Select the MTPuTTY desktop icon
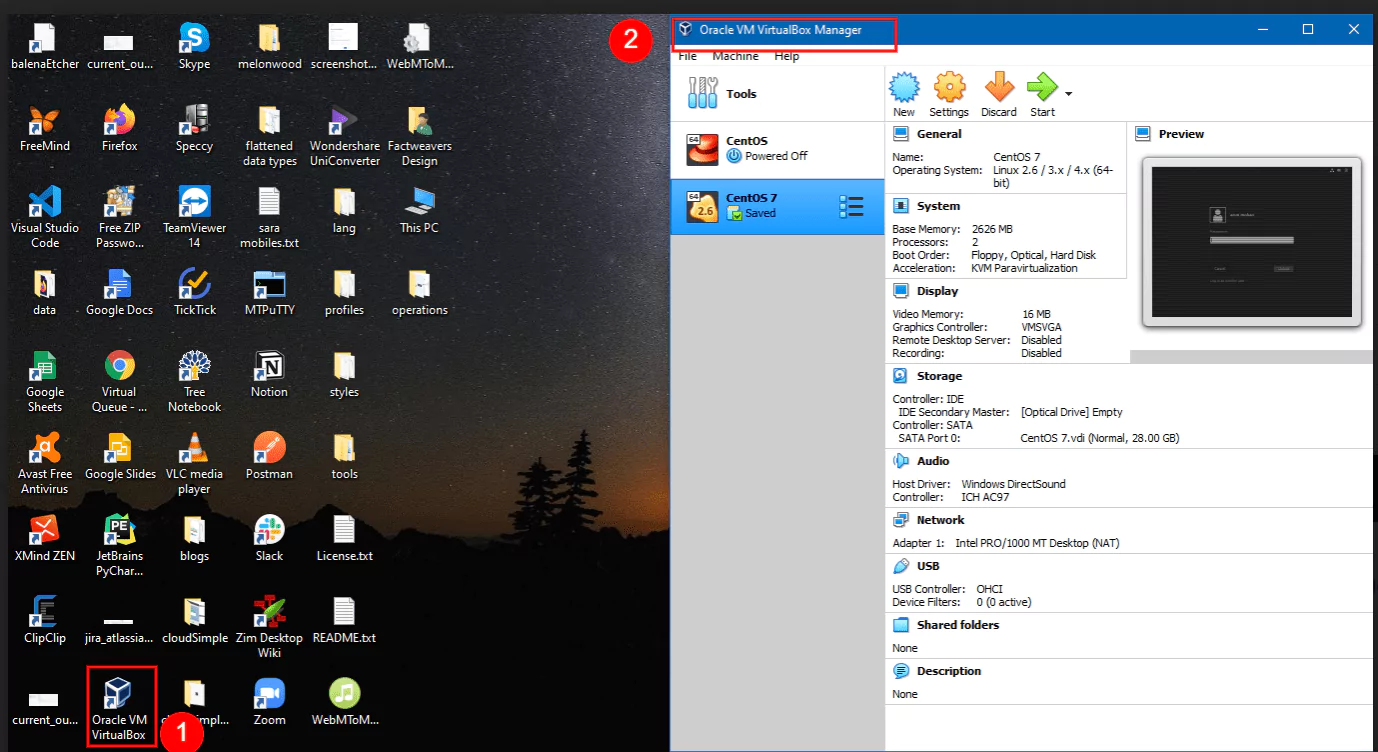The image size is (1378, 752). point(269,293)
